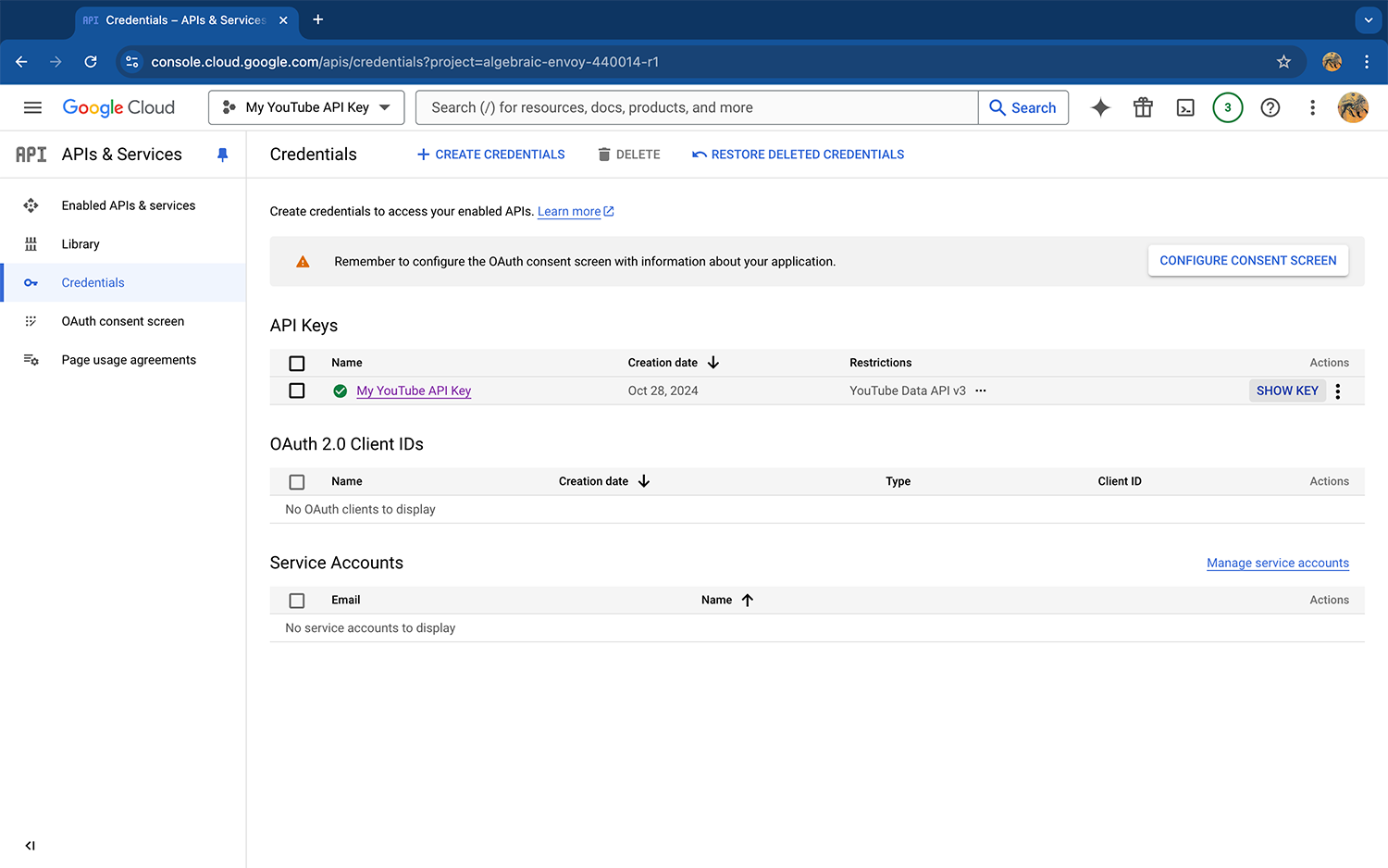Open Gemini AI assistant sparkle icon

click(1100, 107)
